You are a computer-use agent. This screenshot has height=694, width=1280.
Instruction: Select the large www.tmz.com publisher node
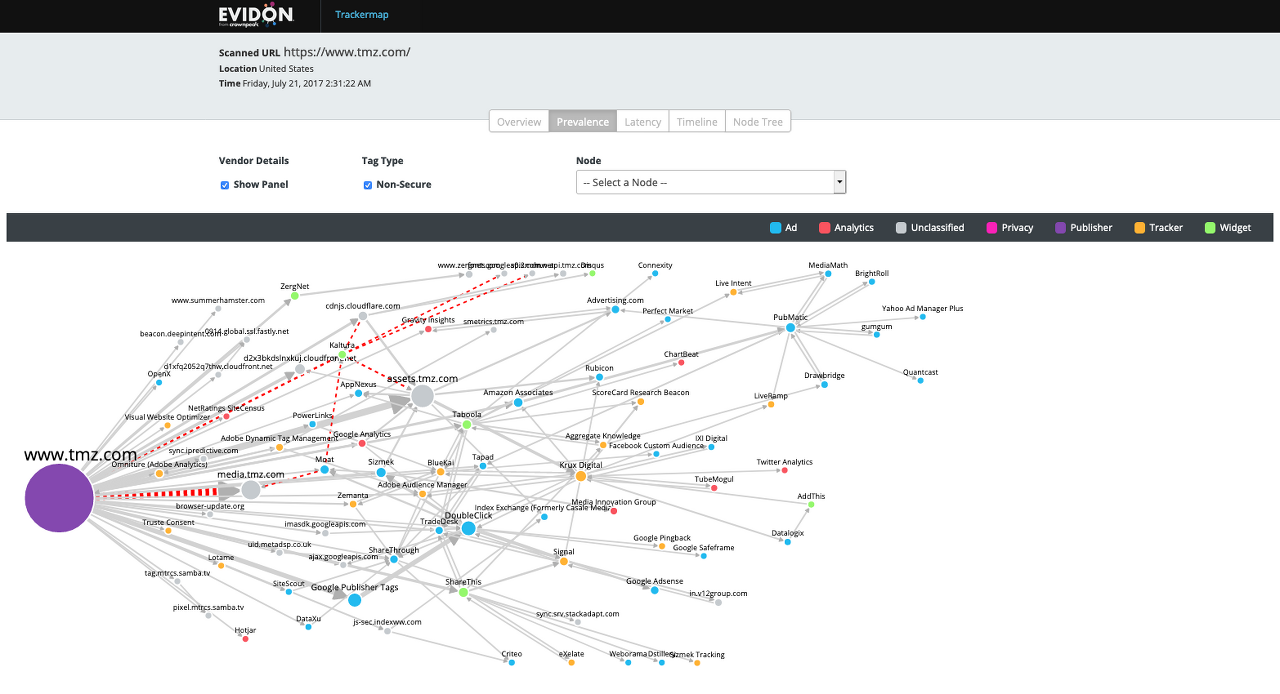coord(59,497)
